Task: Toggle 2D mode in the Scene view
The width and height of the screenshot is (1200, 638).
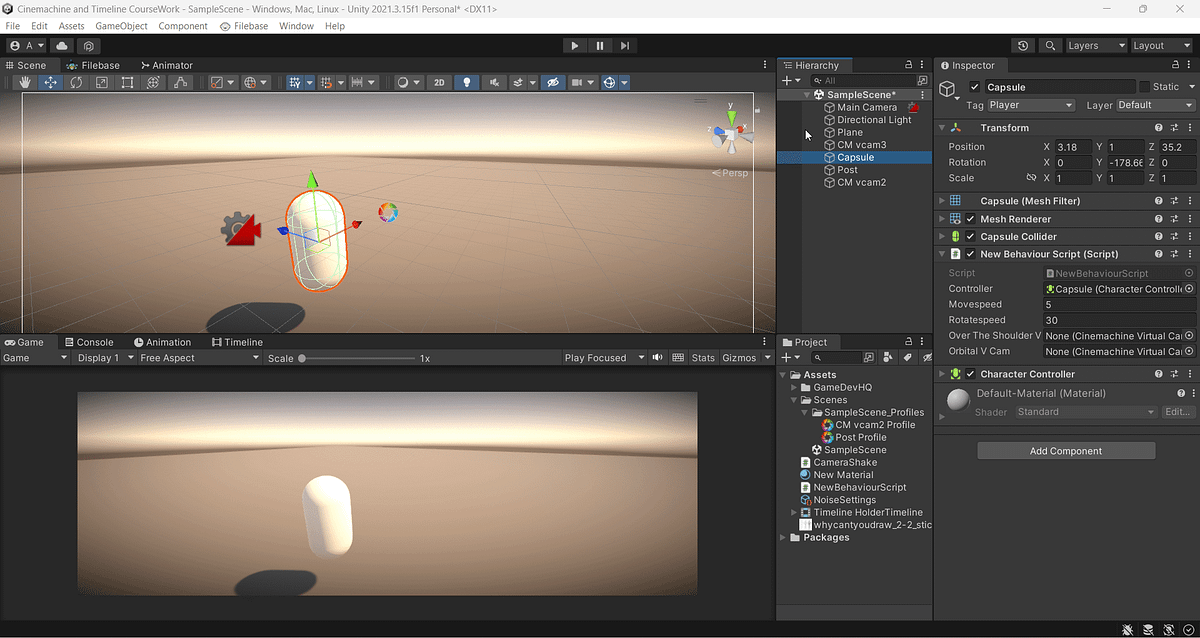Action: [x=439, y=82]
